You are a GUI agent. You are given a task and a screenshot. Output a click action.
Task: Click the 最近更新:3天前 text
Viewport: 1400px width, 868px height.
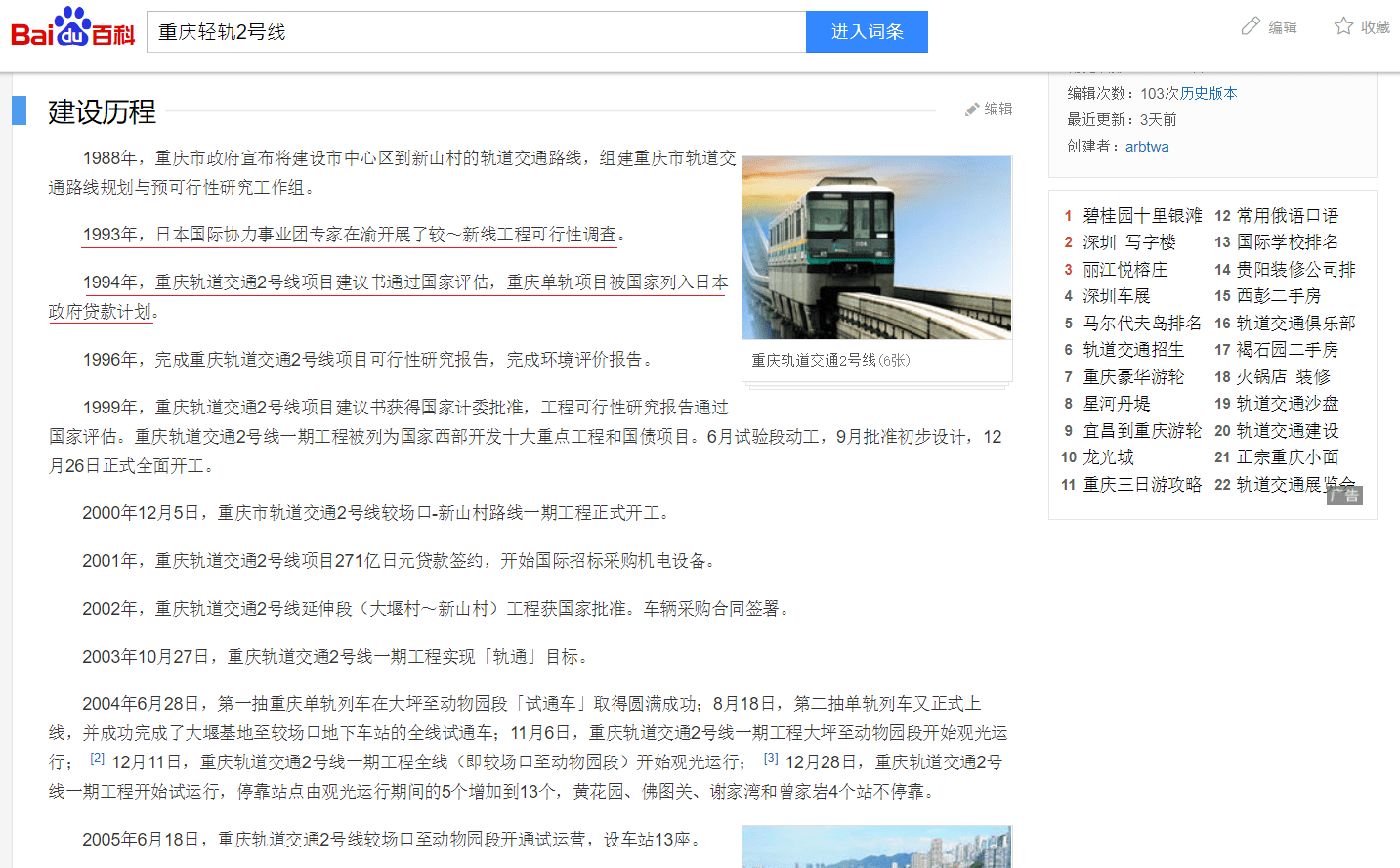click(1122, 119)
